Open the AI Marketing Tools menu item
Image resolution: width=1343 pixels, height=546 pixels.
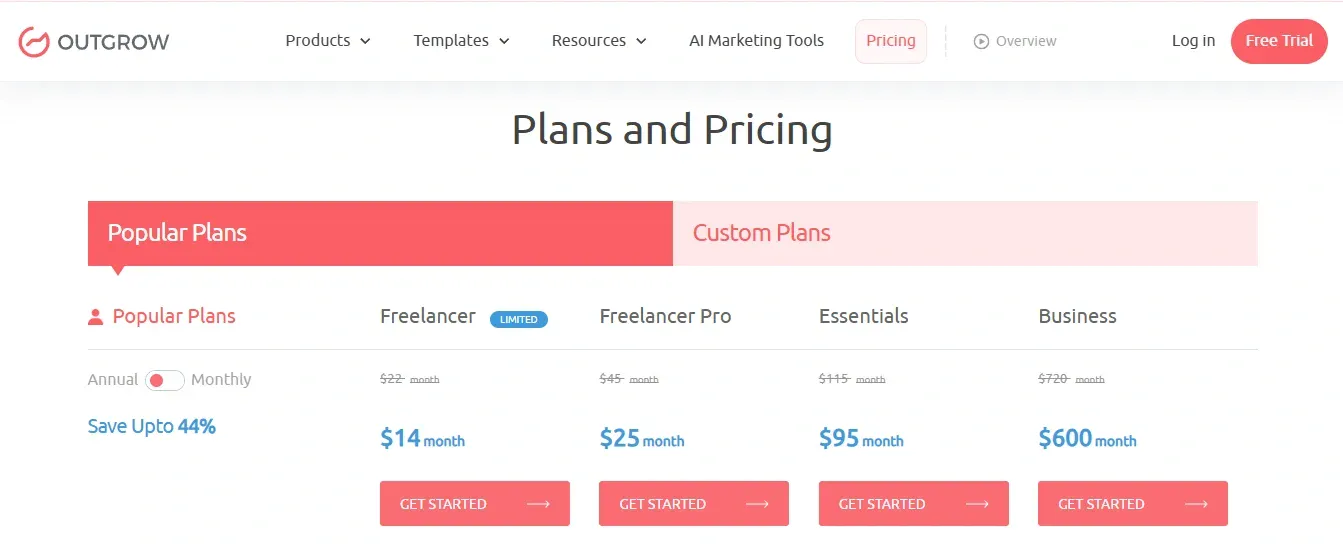point(757,41)
